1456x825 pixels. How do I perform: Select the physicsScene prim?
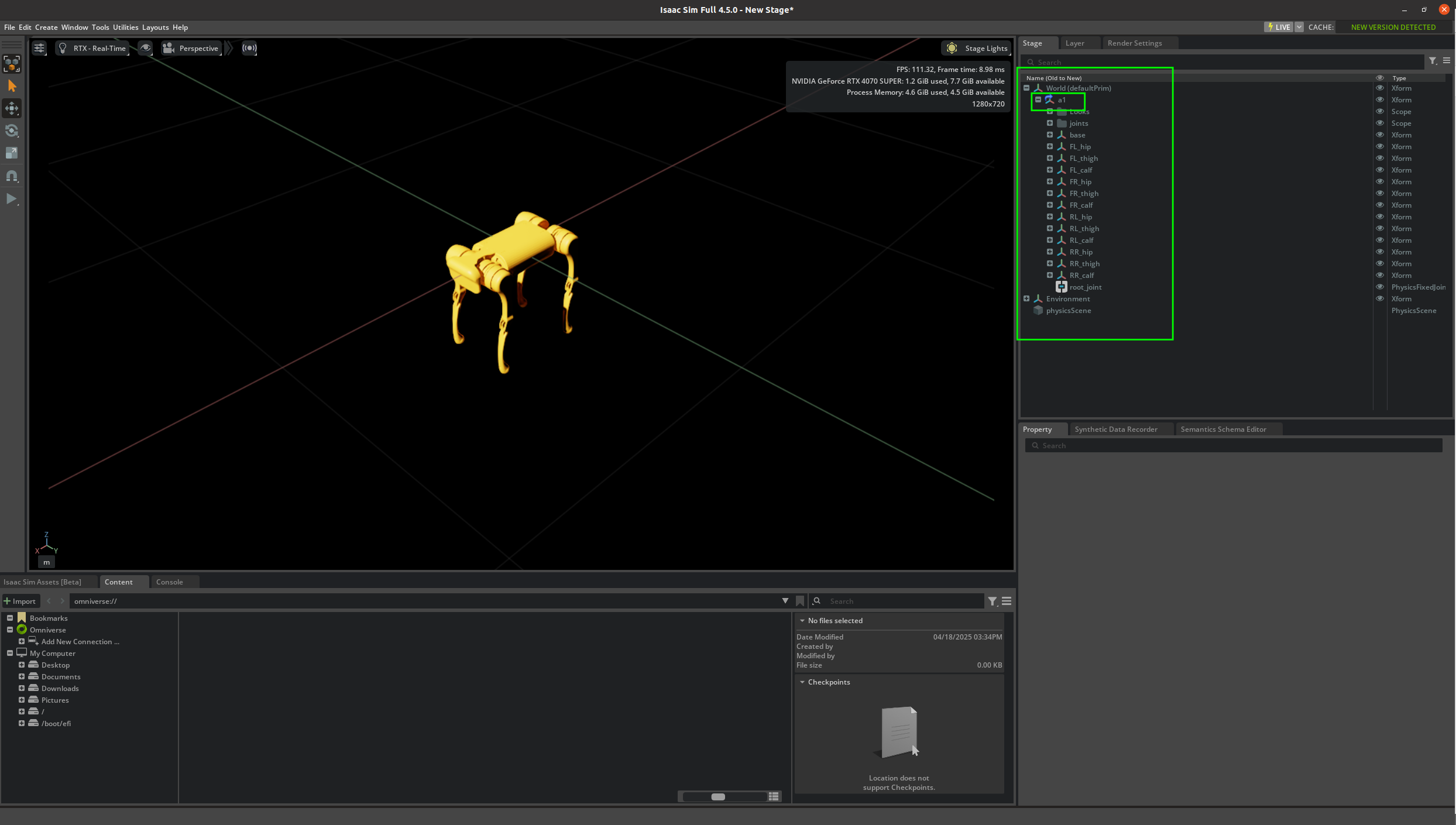pyautogui.click(x=1068, y=311)
